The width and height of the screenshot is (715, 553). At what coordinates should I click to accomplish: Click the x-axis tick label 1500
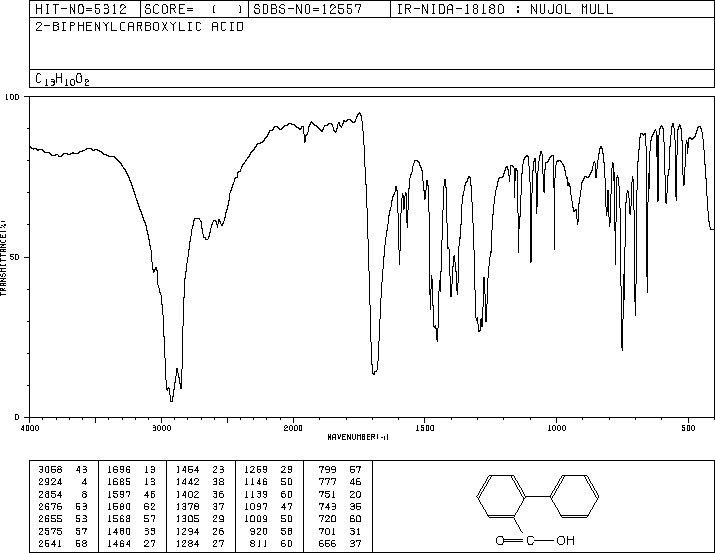[425, 428]
